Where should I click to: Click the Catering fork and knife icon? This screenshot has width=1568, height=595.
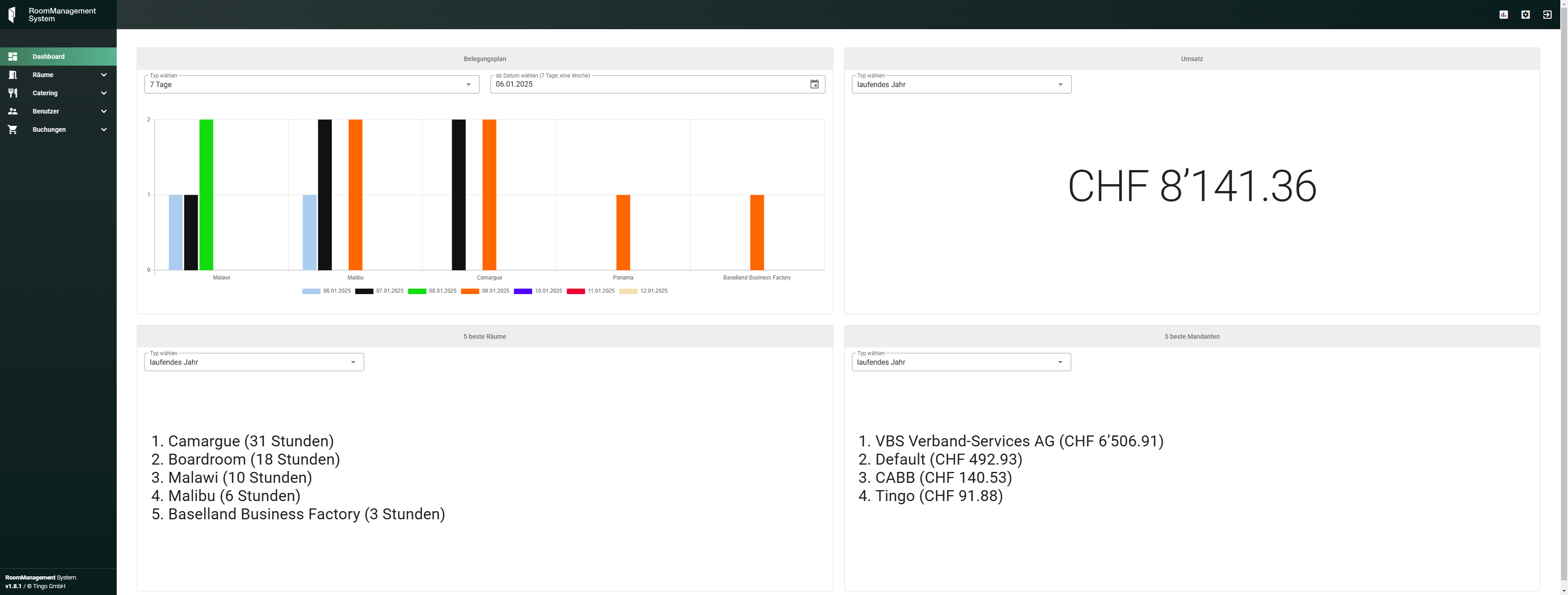tap(13, 93)
